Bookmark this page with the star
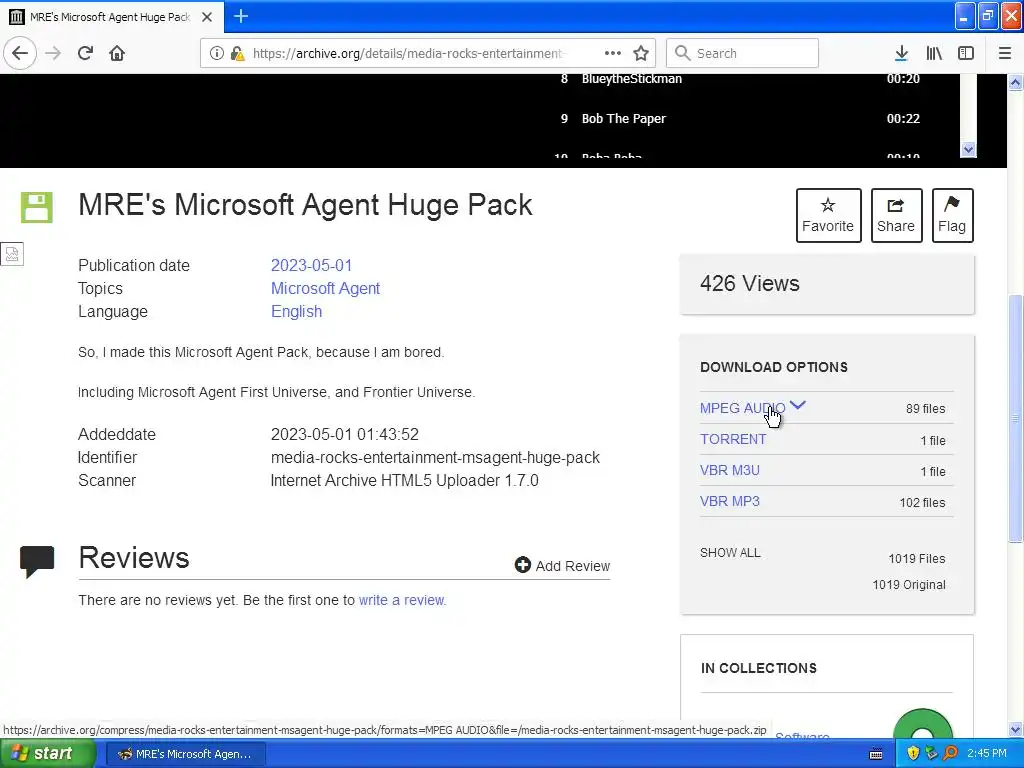This screenshot has height=768, width=1024. (x=641, y=53)
